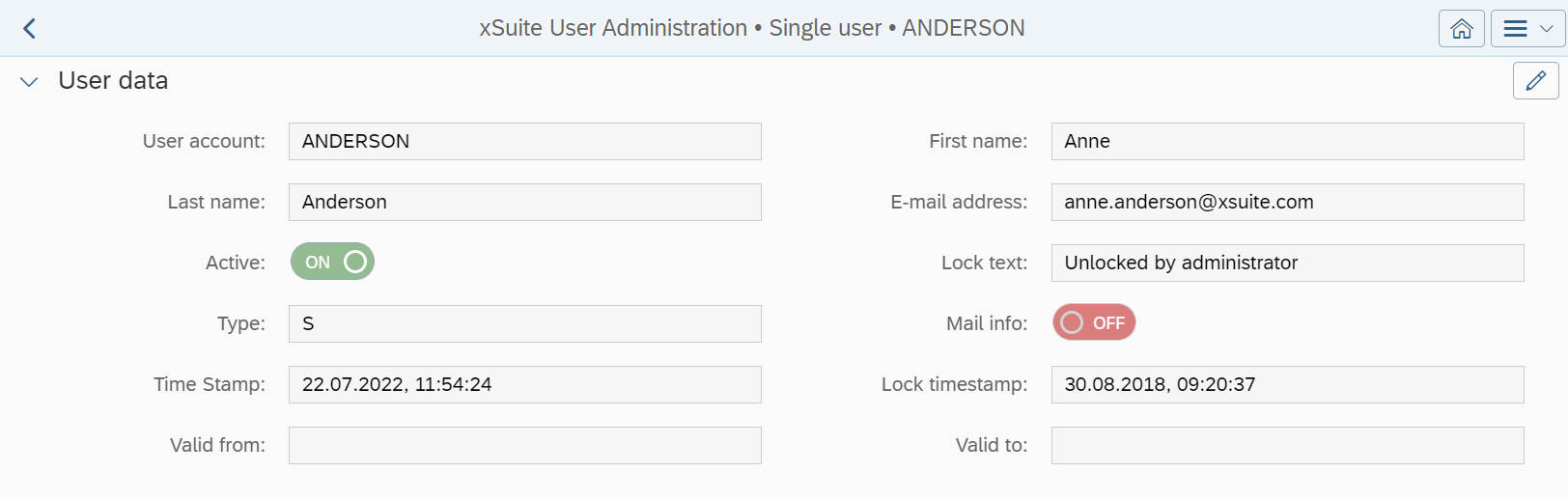Click the Lock text field
Image resolution: width=1568 pixels, height=500 pixels.
(1287, 263)
